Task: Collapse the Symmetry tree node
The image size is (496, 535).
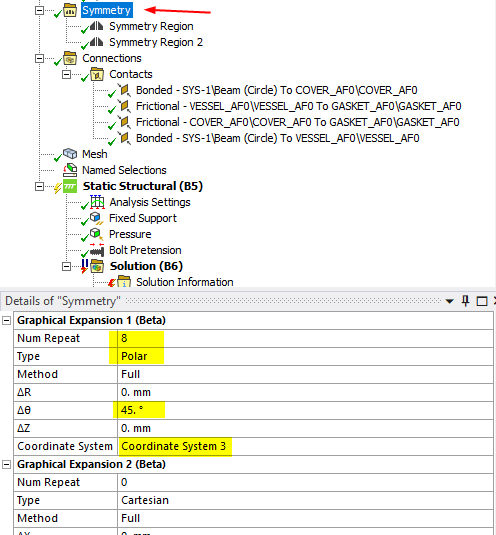Action: pos(39,10)
